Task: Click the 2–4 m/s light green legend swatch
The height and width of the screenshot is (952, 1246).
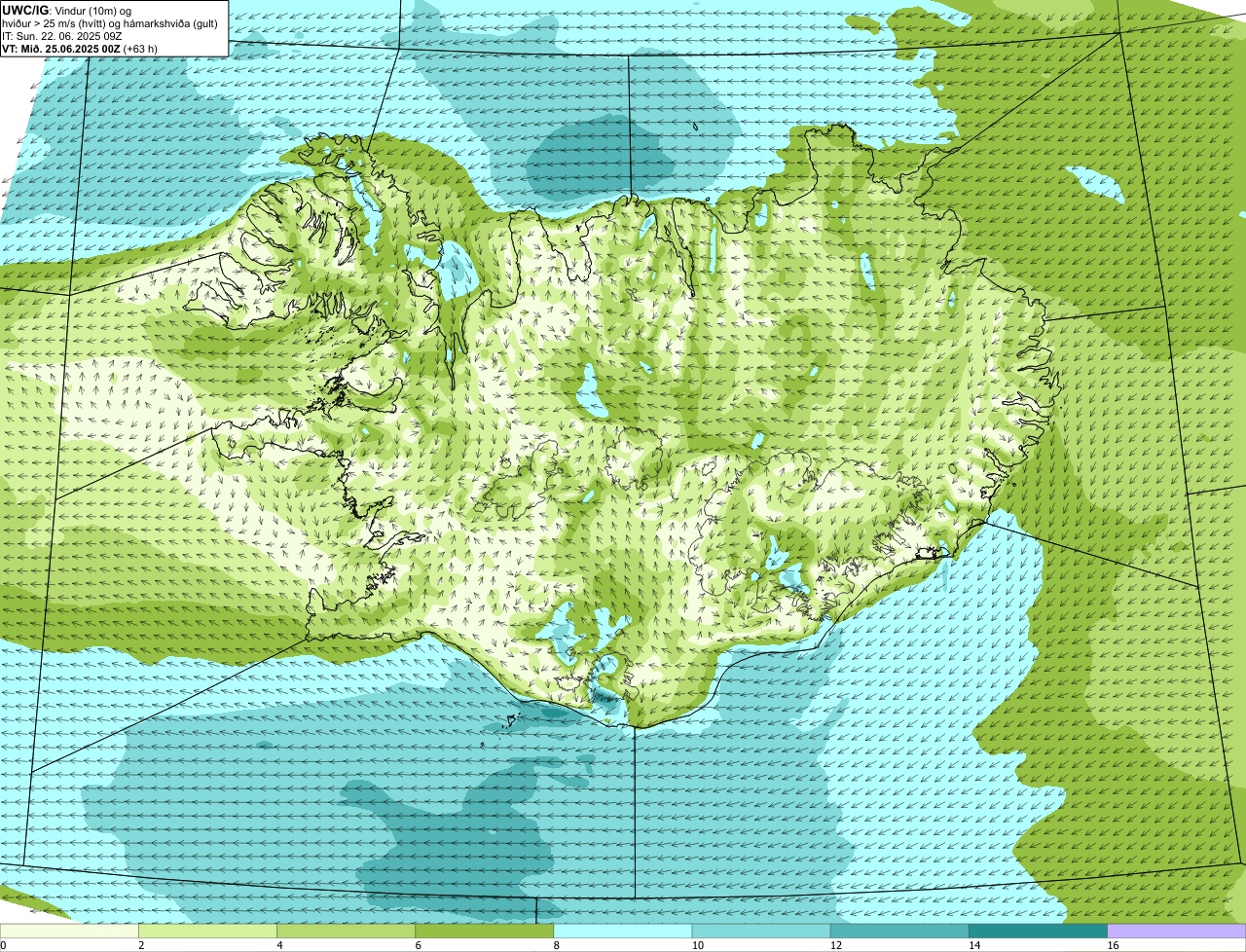Action: (x=207, y=931)
